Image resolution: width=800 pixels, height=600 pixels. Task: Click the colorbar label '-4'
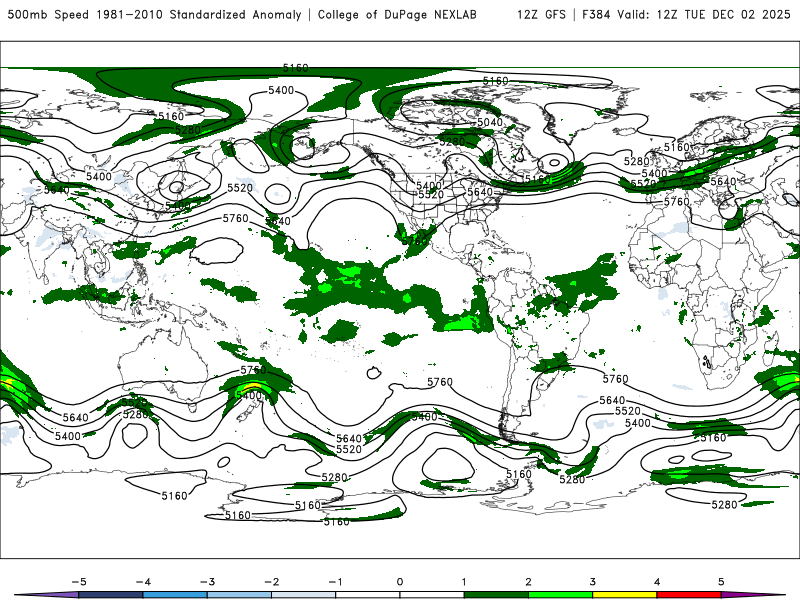pos(143,582)
